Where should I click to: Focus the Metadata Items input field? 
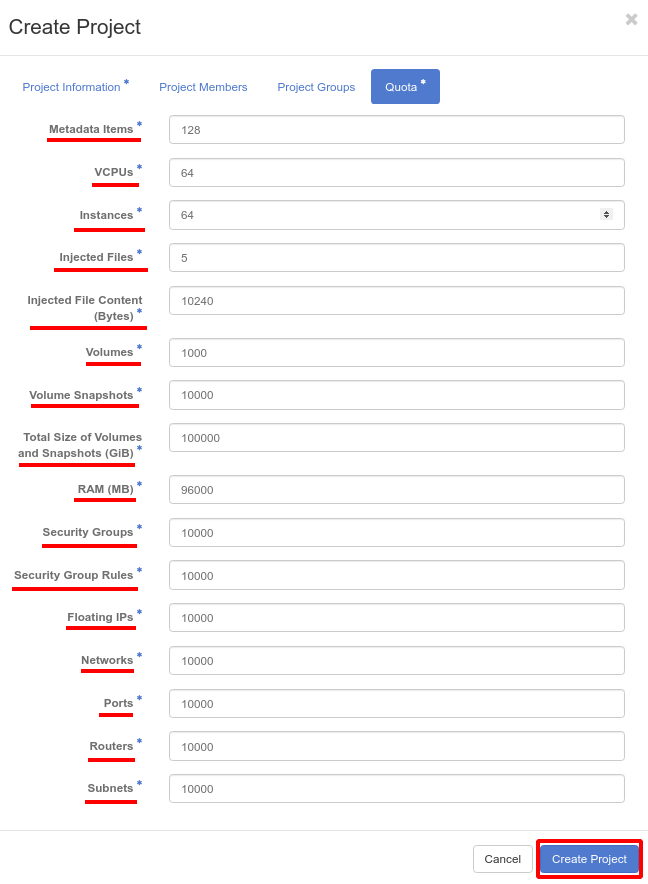396,130
